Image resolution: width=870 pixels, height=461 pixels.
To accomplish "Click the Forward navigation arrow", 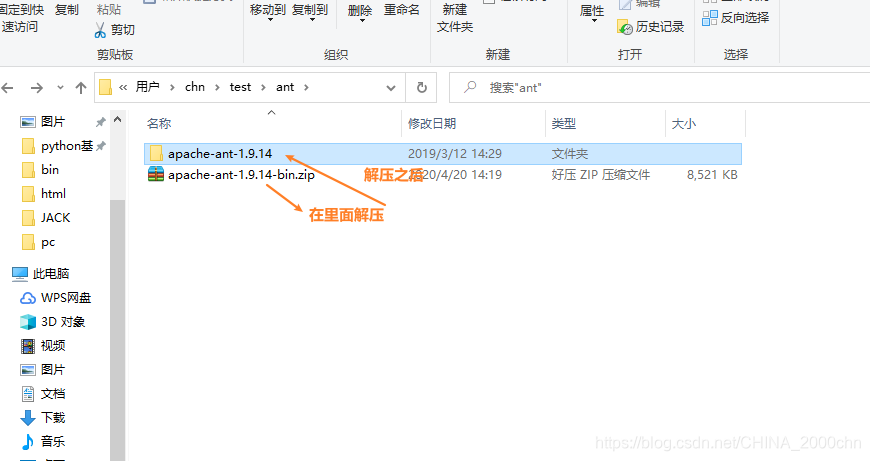I will pos(37,88).
